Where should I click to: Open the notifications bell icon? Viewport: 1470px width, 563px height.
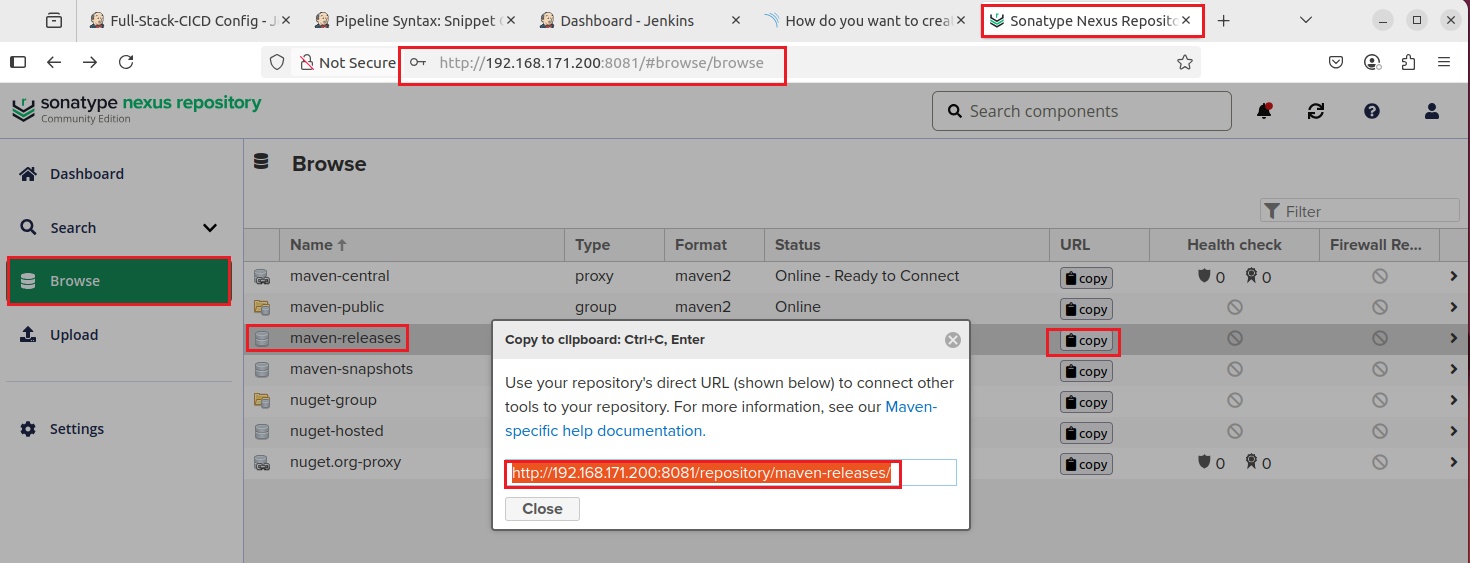pyautogui.click(x=1264, y=111)
